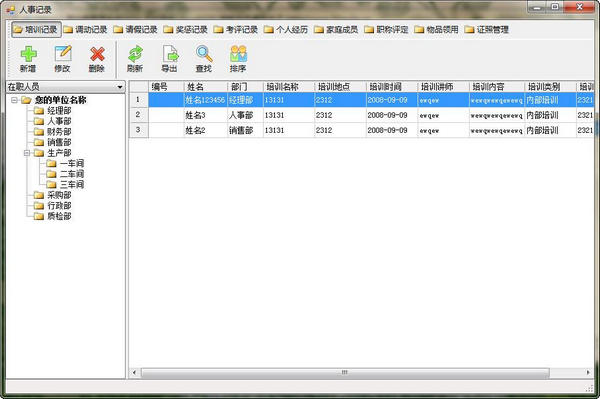Select 一车间 under 生产部
This screenshot has width=600, height=399.
pos(72,163)
